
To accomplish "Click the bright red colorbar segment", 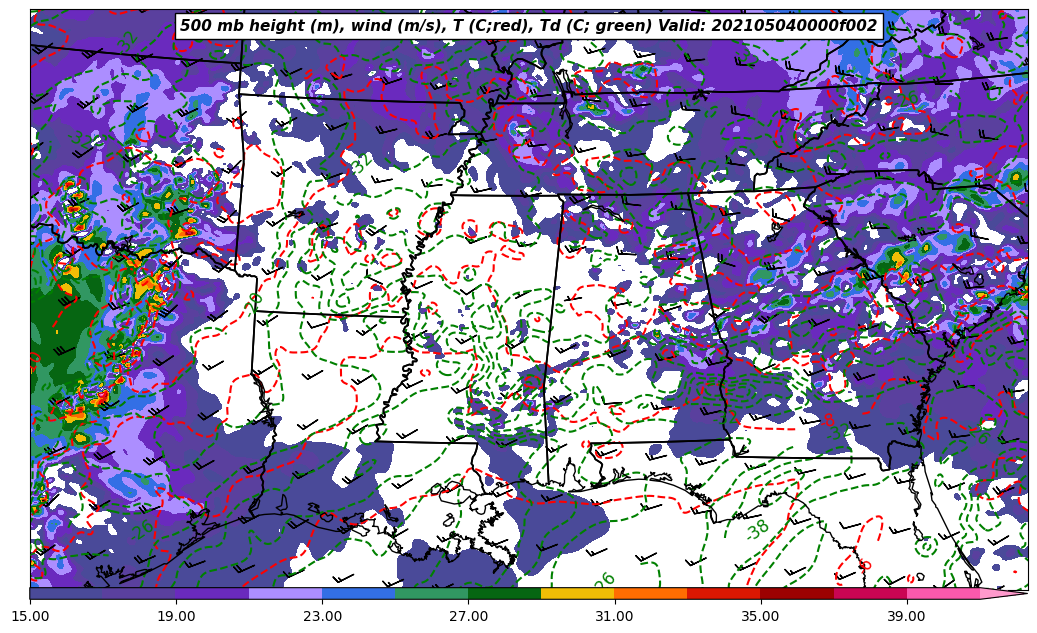I will click(723, 593).
